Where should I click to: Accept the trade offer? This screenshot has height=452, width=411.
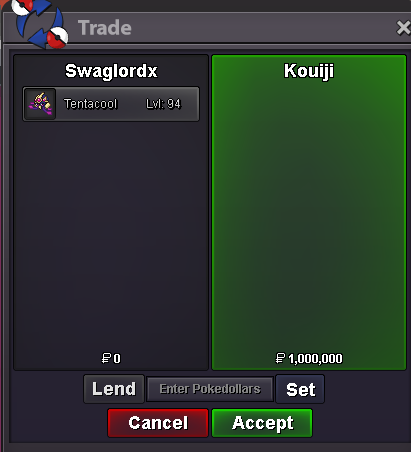pos(262,423)
